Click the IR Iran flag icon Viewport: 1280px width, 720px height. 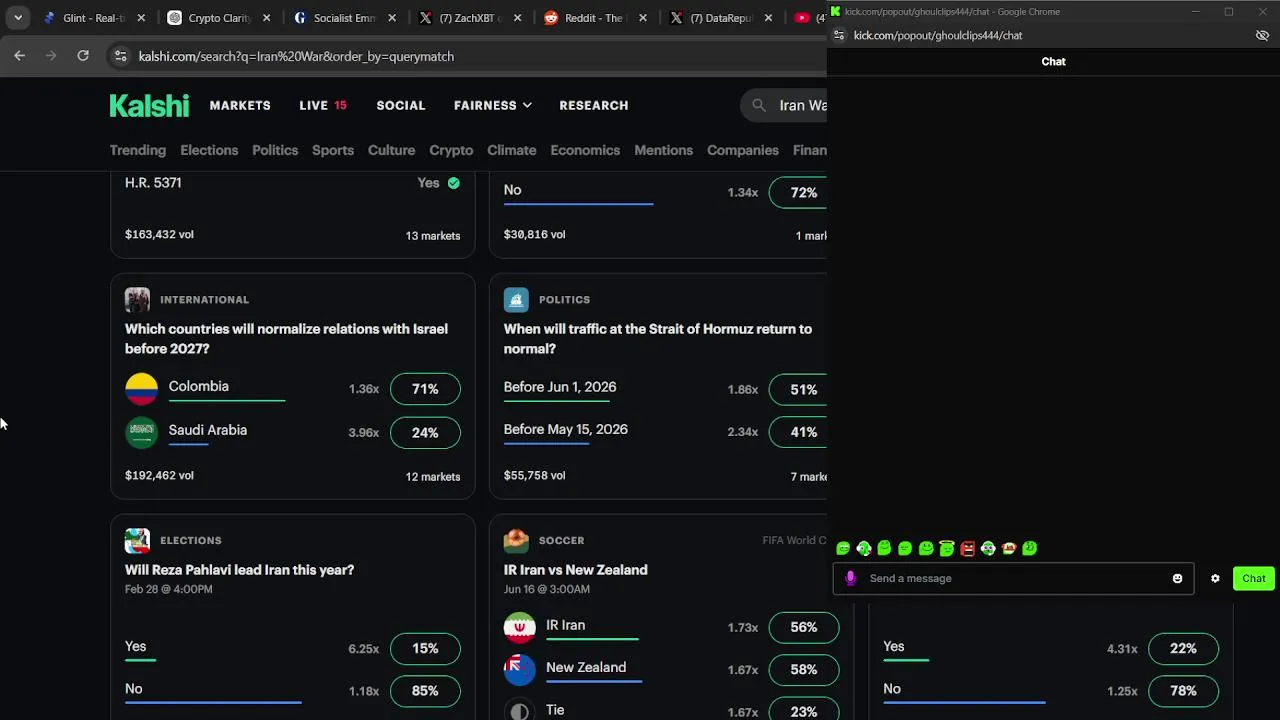pos(520,628)
